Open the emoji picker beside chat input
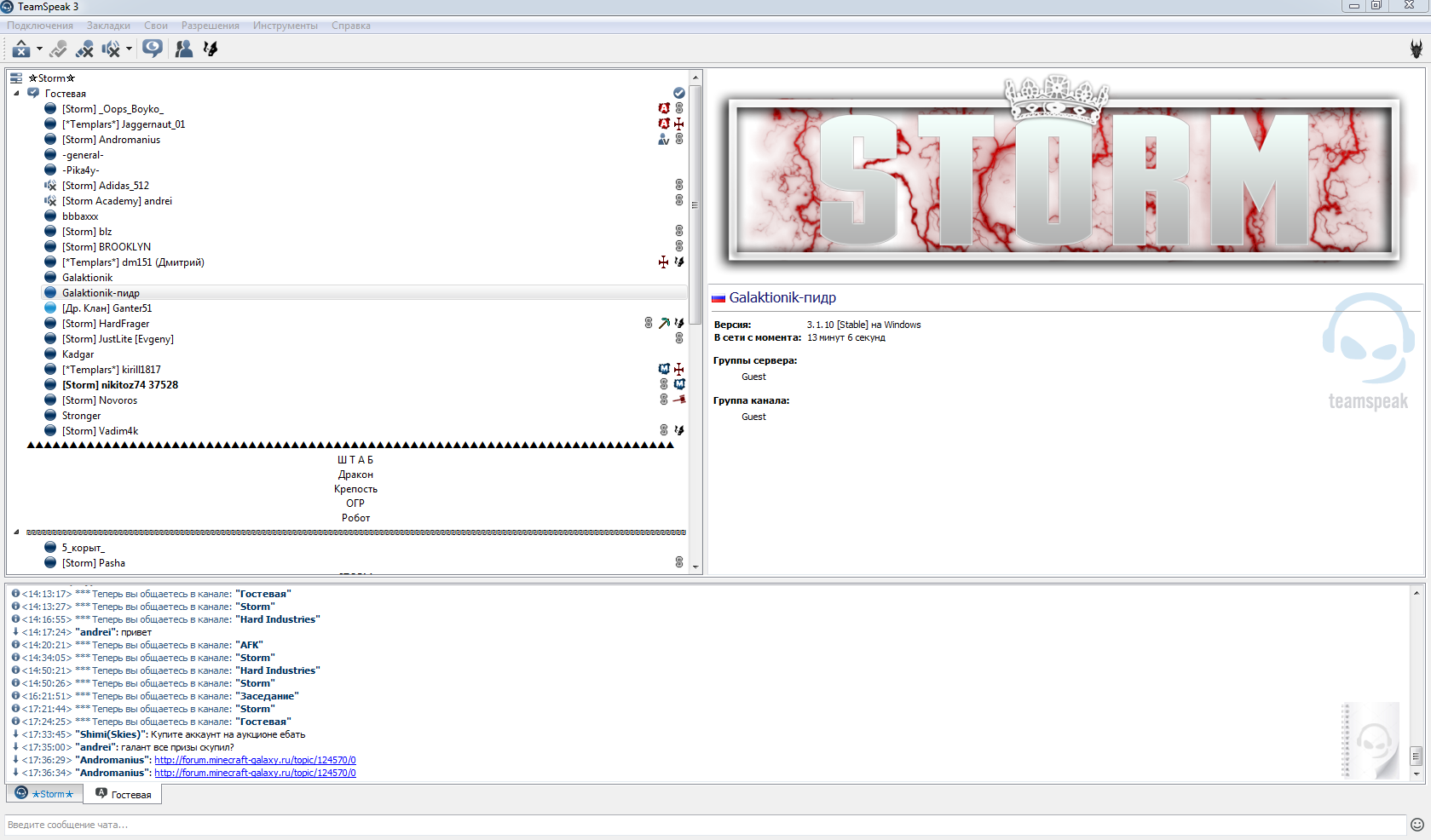1431x840 pixels. [1417, 824]
